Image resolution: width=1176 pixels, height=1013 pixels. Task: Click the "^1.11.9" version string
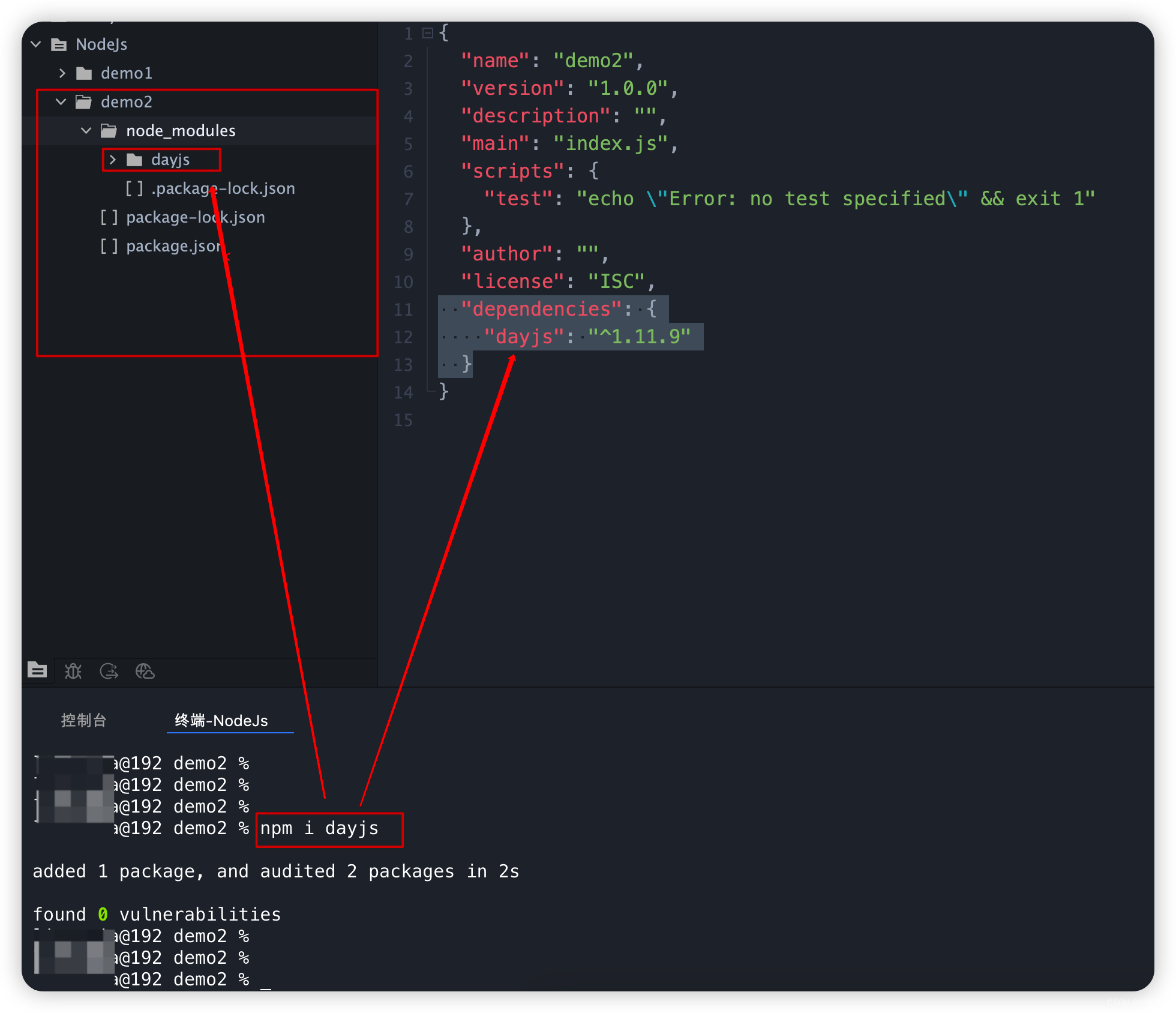pyautogui.click(x=640, y=337)
